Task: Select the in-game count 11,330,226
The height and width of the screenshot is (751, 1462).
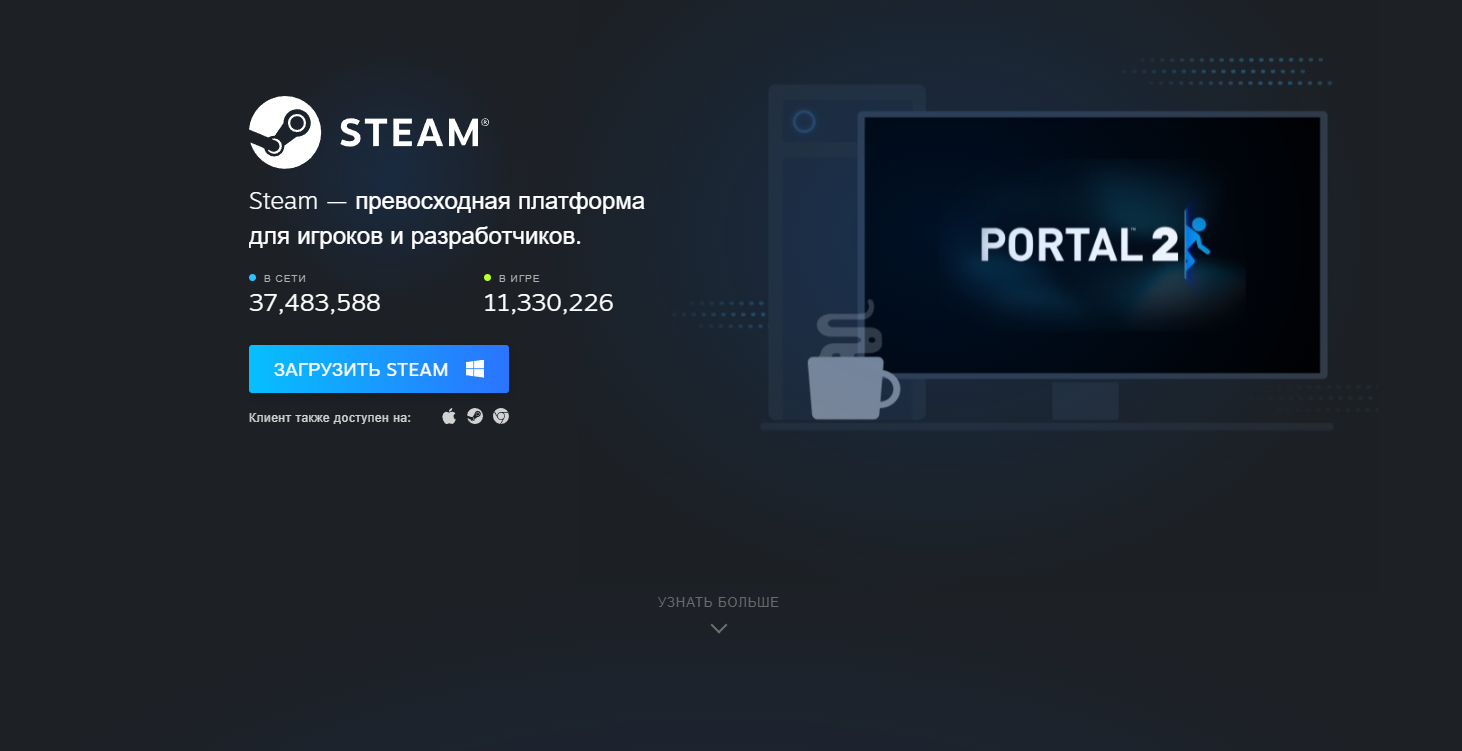Action: (548, 303)
